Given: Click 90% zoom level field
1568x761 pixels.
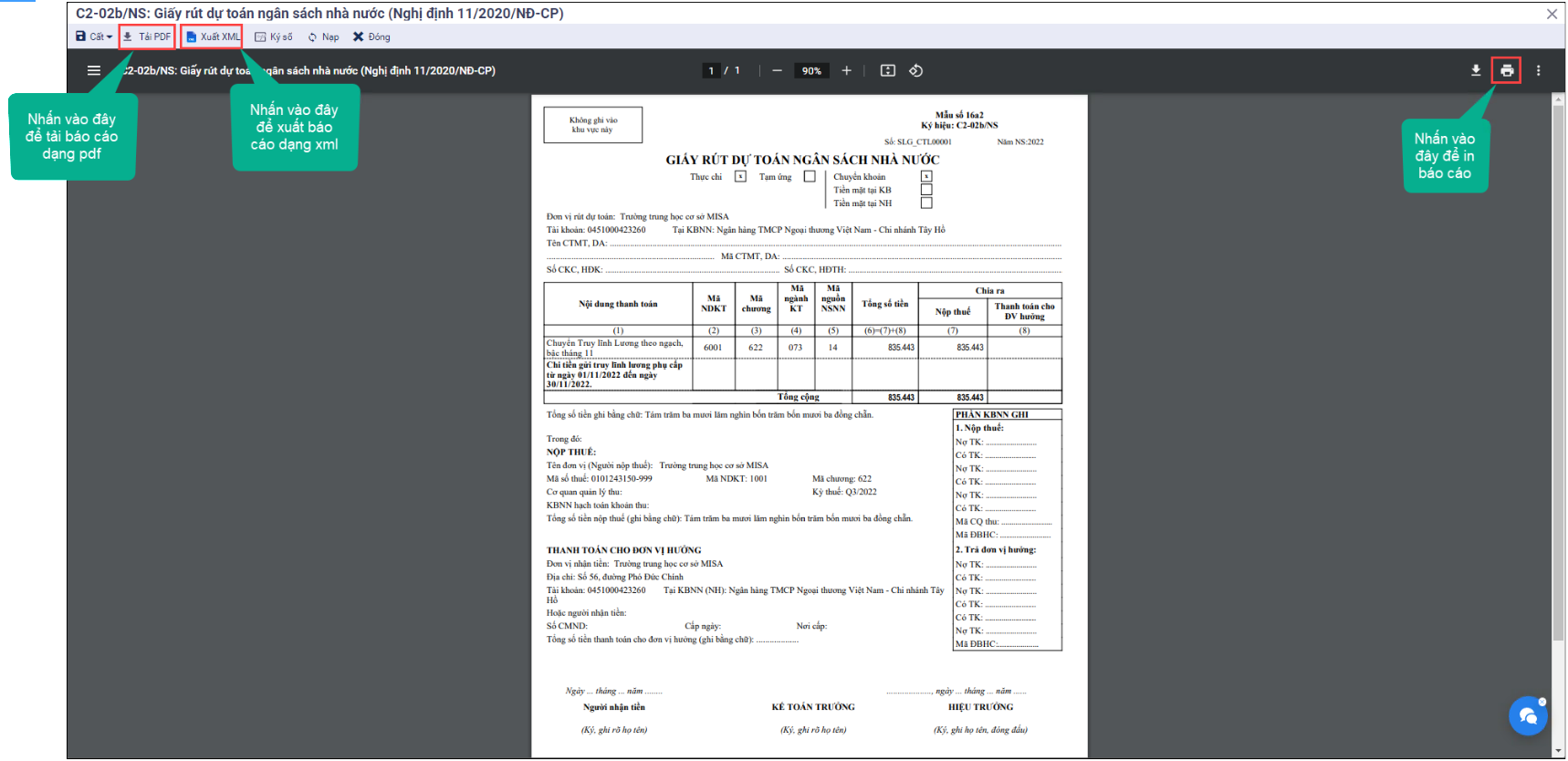Looking at the screenshot, I should click(x=811, y=70).
